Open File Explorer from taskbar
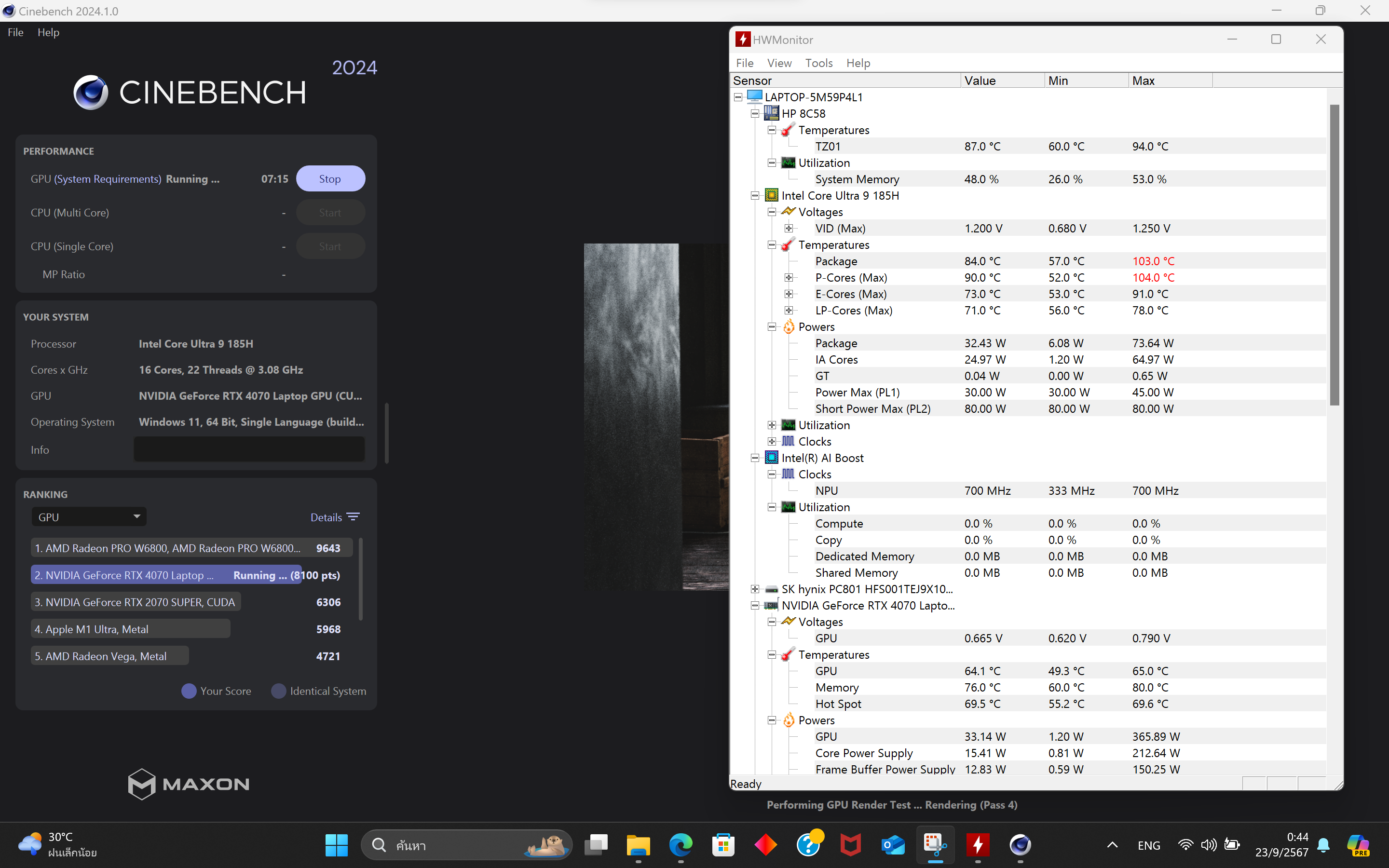 coord(638,845)
